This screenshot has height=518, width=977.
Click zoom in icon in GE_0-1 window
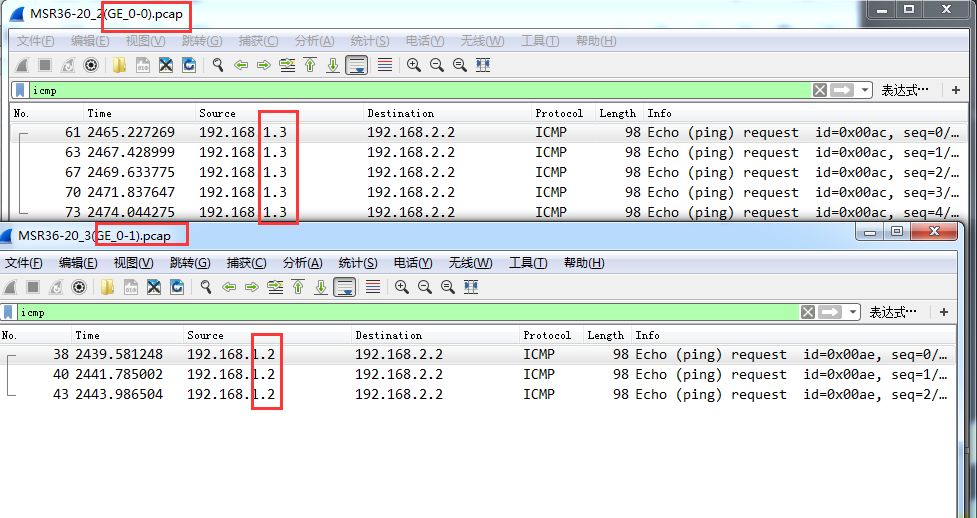pos(402,287)
